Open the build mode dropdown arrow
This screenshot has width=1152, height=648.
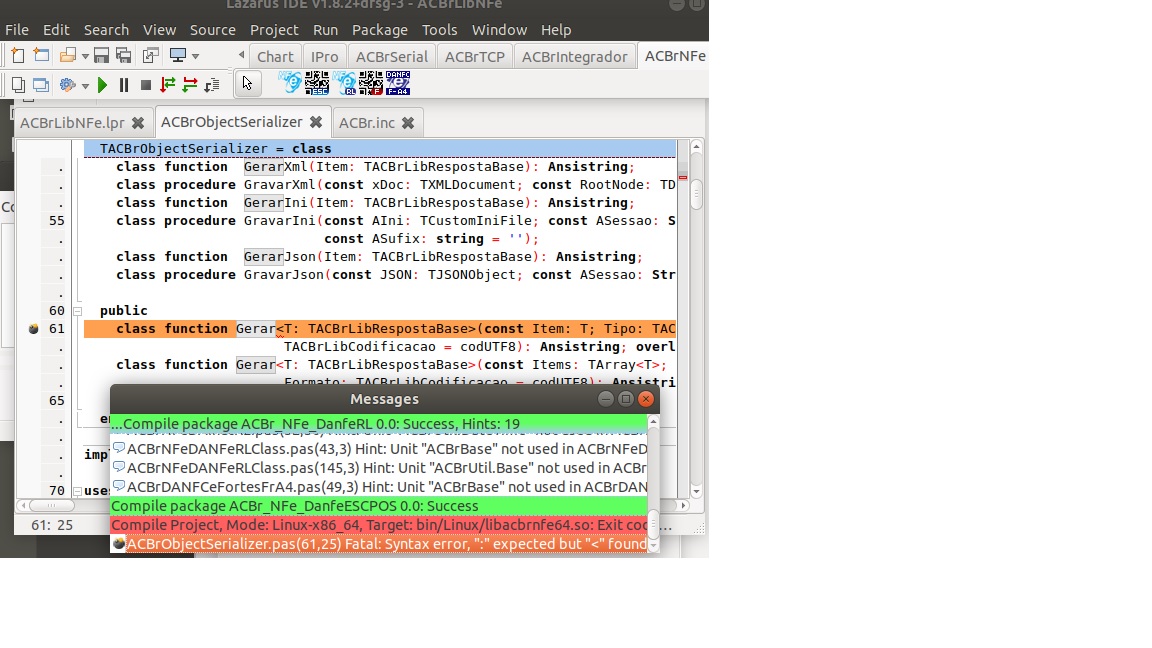coord(85,86)
